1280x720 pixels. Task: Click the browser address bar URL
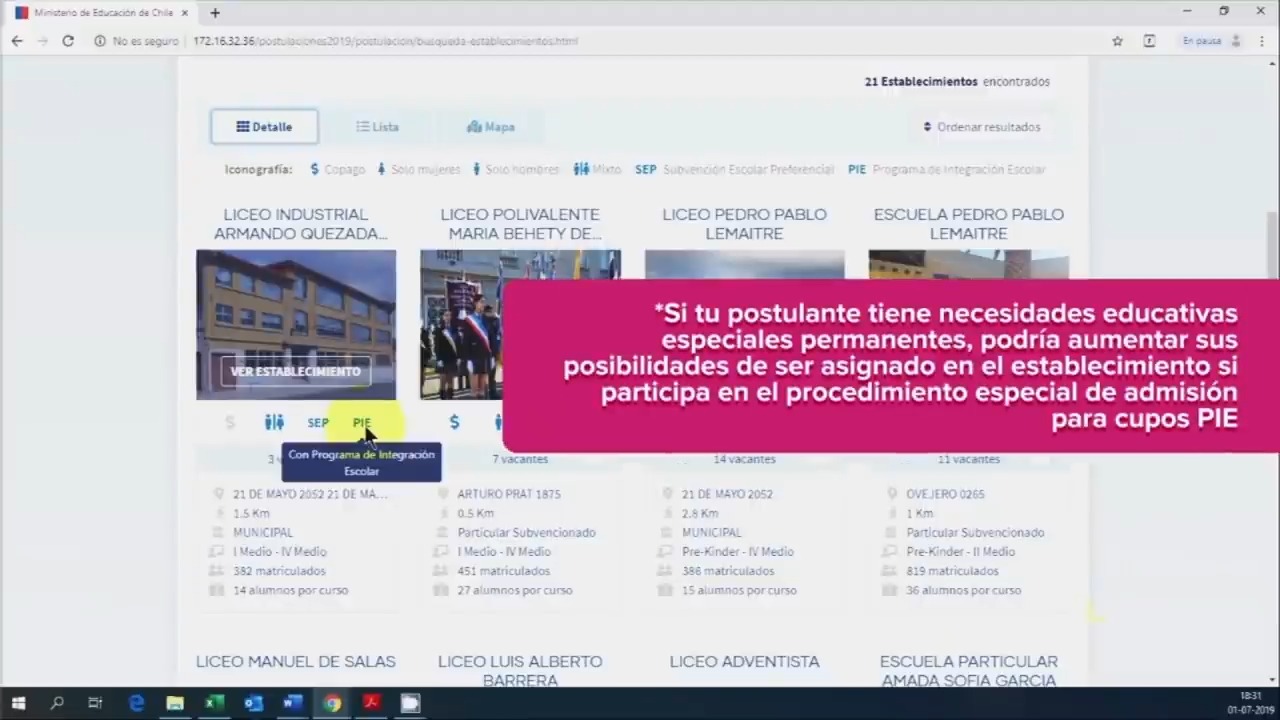coord(385,41)
